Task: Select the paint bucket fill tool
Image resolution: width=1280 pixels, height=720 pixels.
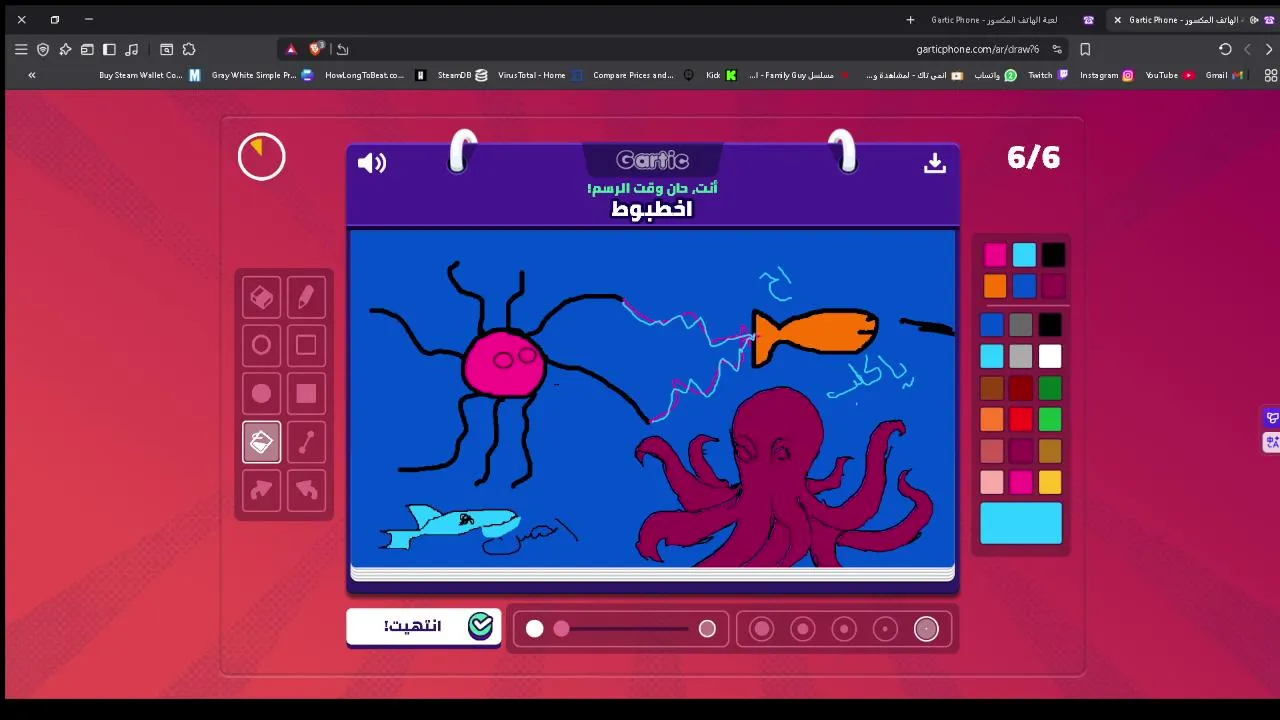Action: click(261, 441)
